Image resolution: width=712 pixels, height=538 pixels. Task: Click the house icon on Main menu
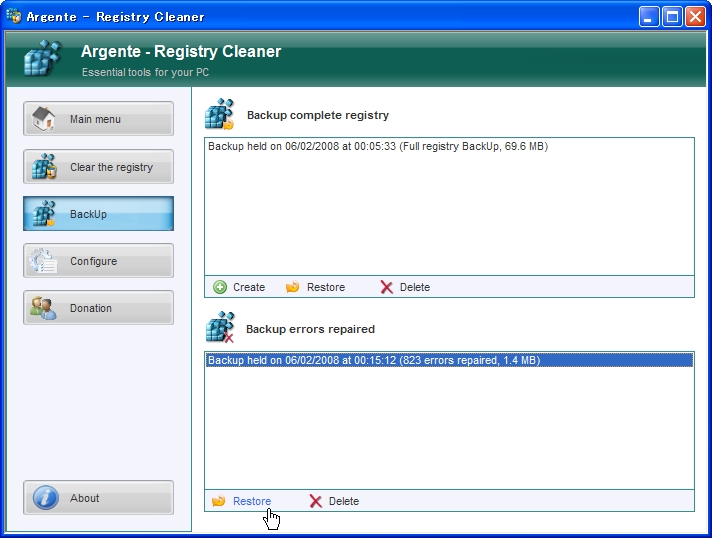pos(44,118)
